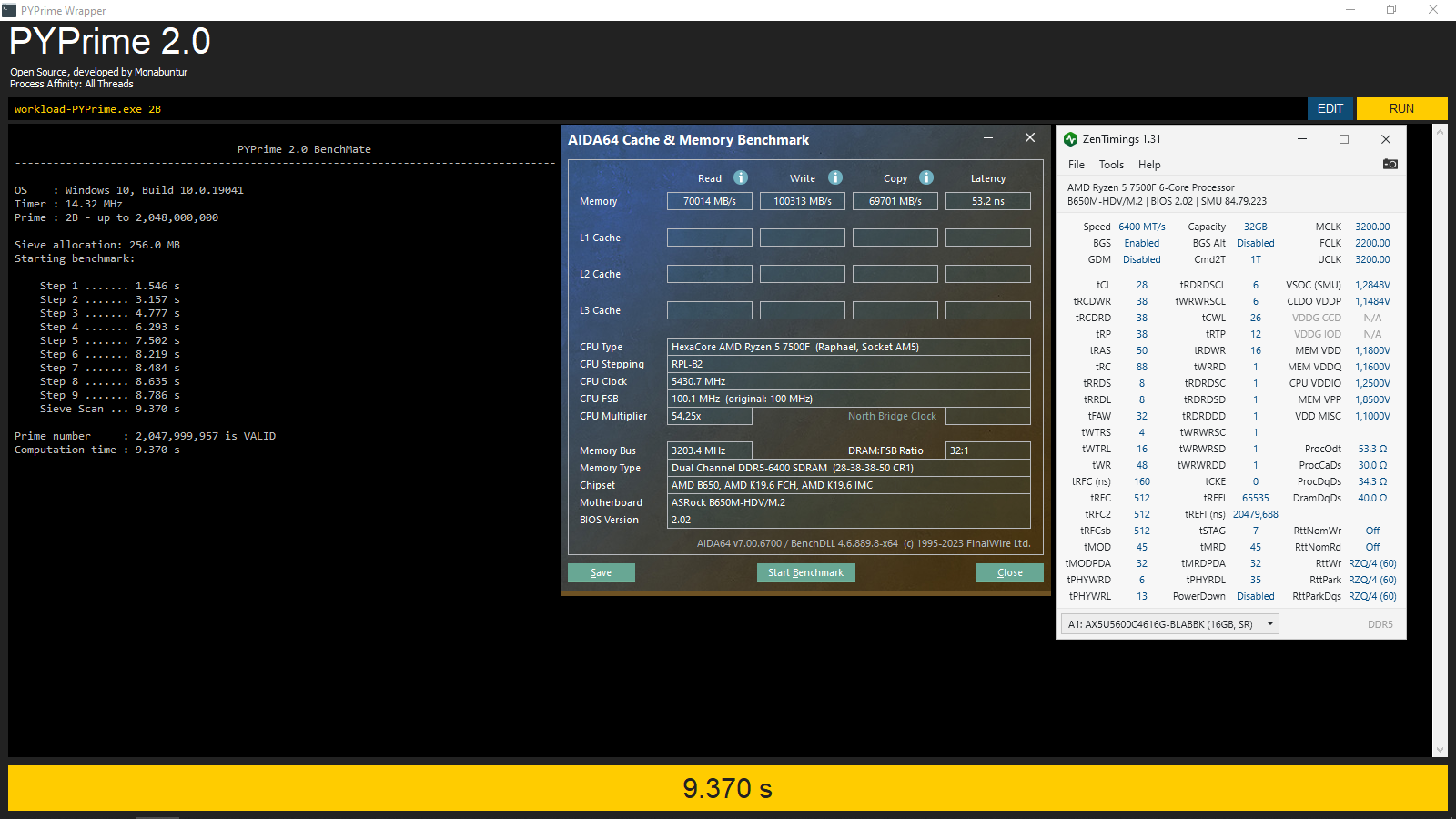1456x819 pixels.
Task: Click the Step 9 timing line in PYPrime output
Action: [x=110, y=395]
